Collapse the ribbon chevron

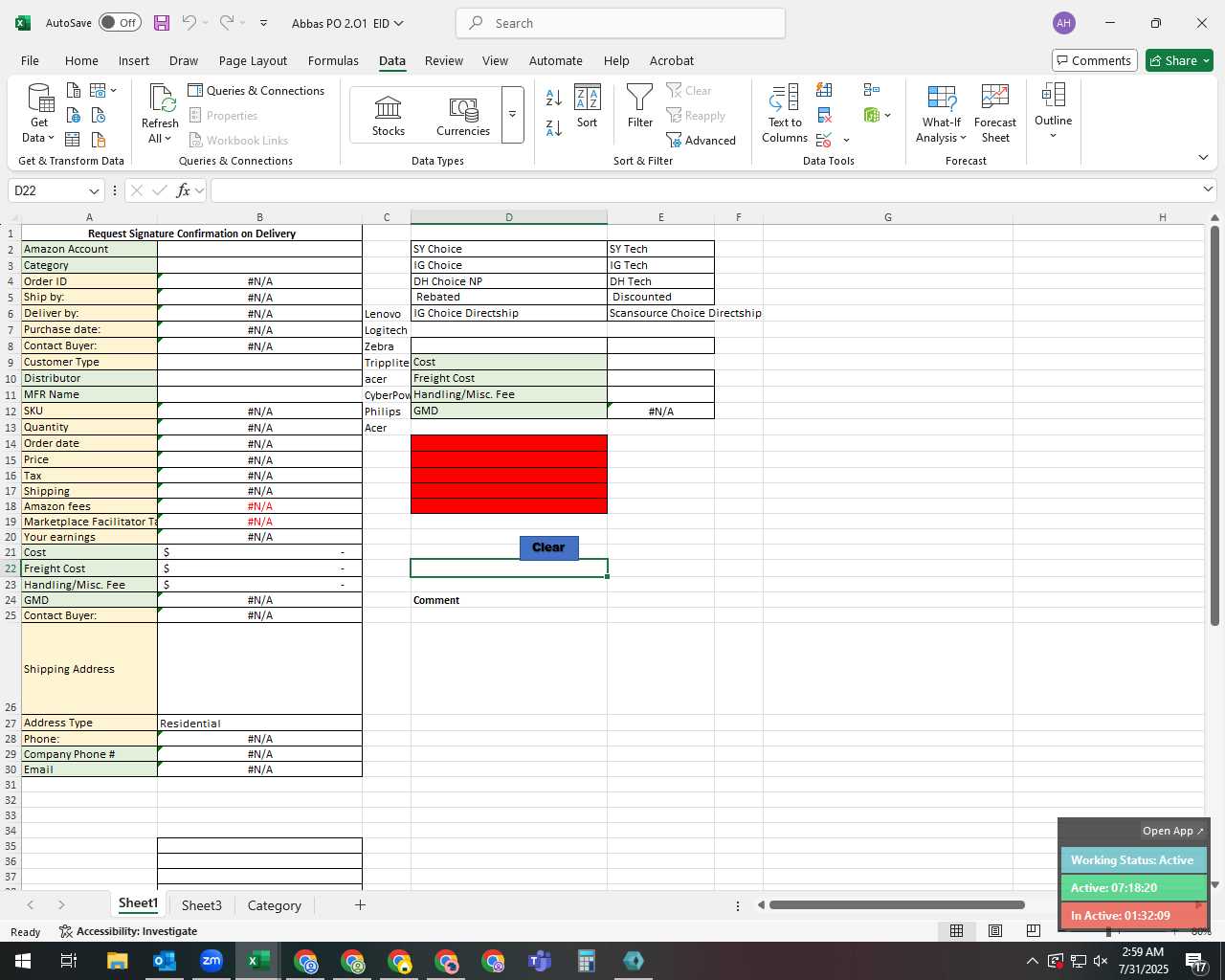pyautogui.click(x=1203, y=157)
